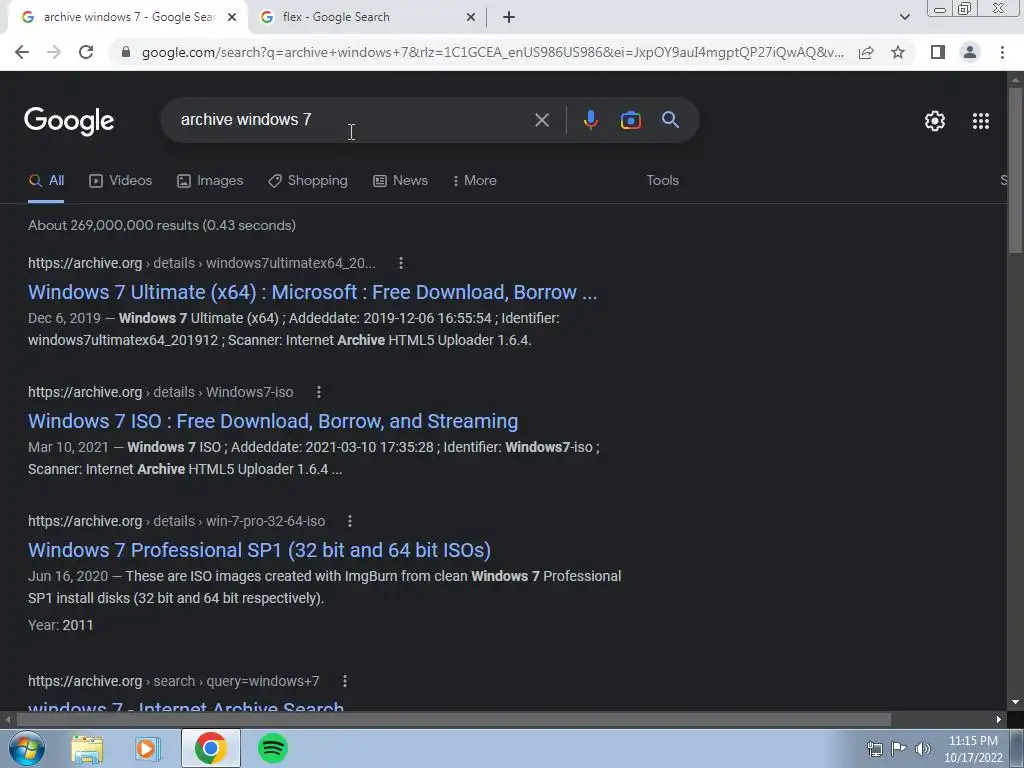Open Google quick settings gear

[x=935, y=121]
